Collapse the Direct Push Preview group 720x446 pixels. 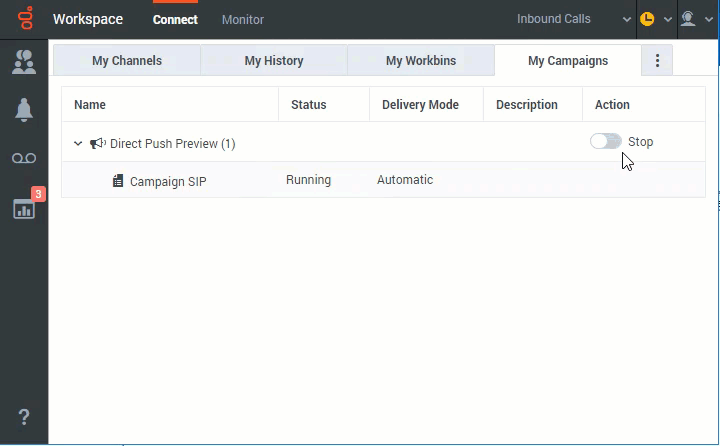tap(78, 144)
